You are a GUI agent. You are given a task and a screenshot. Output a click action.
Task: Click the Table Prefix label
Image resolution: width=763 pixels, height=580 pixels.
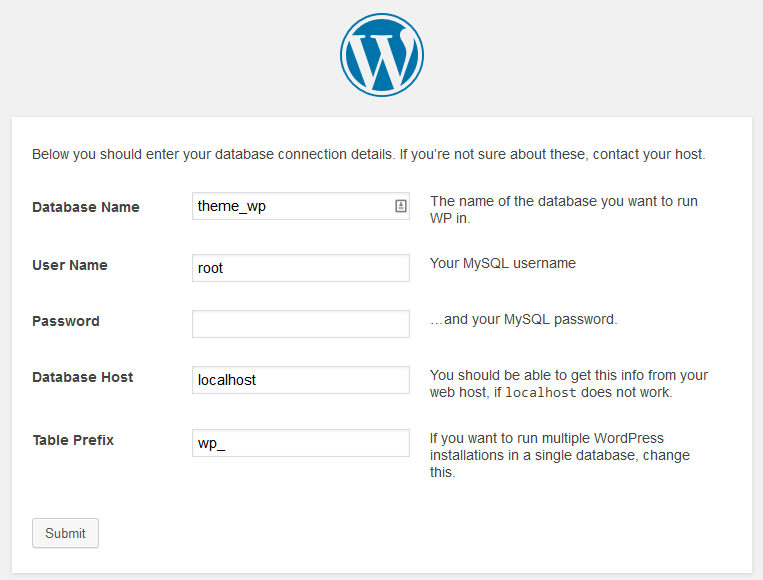tap(73, 440)
